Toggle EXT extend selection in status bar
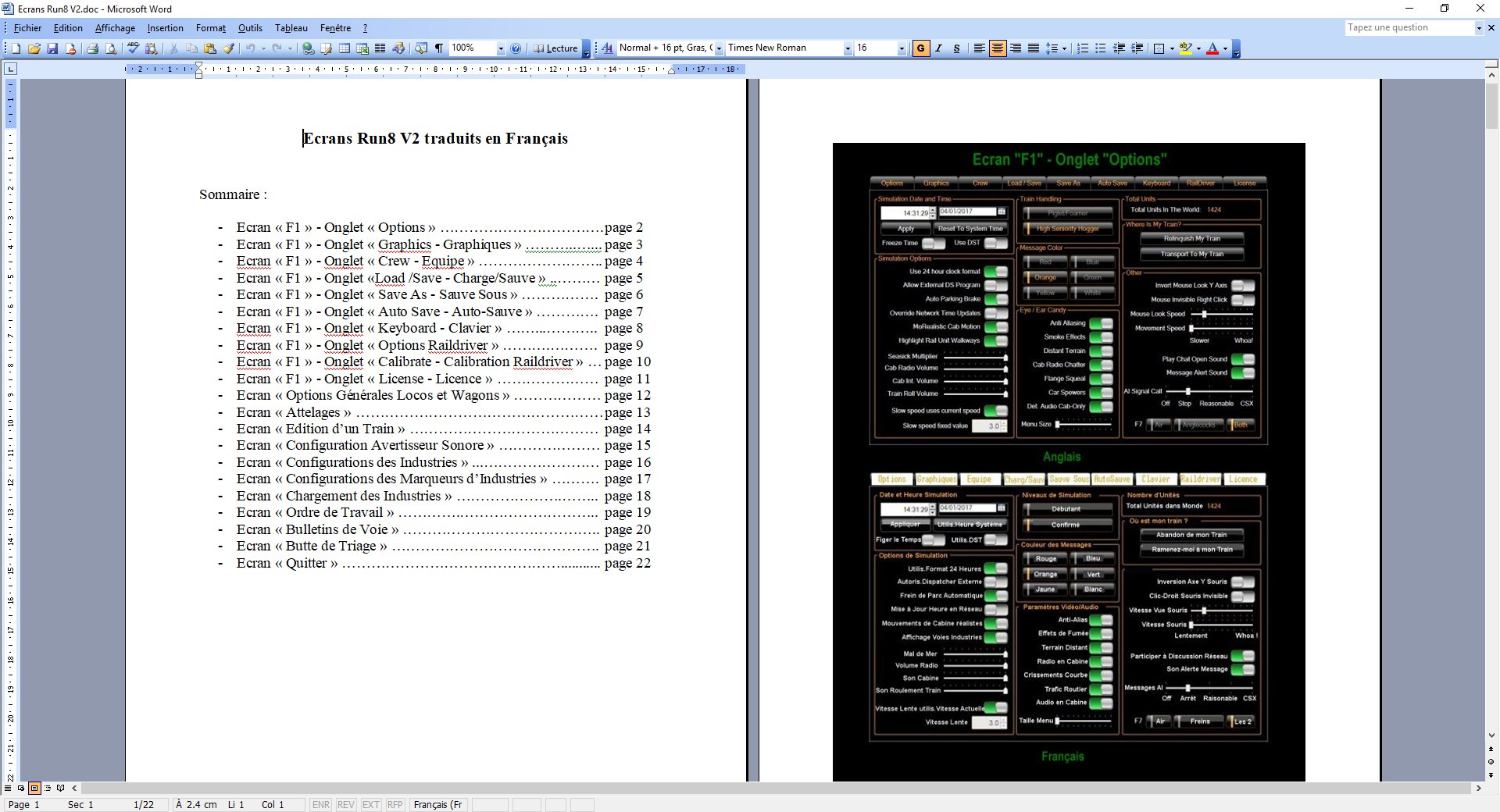 pos(370,805)
